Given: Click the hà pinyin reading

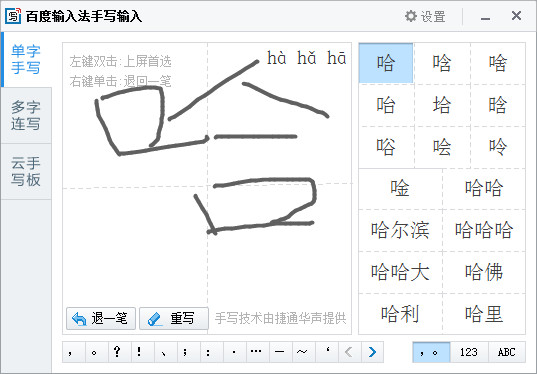Looking at the screenshot, I should (x=276, y=58).
